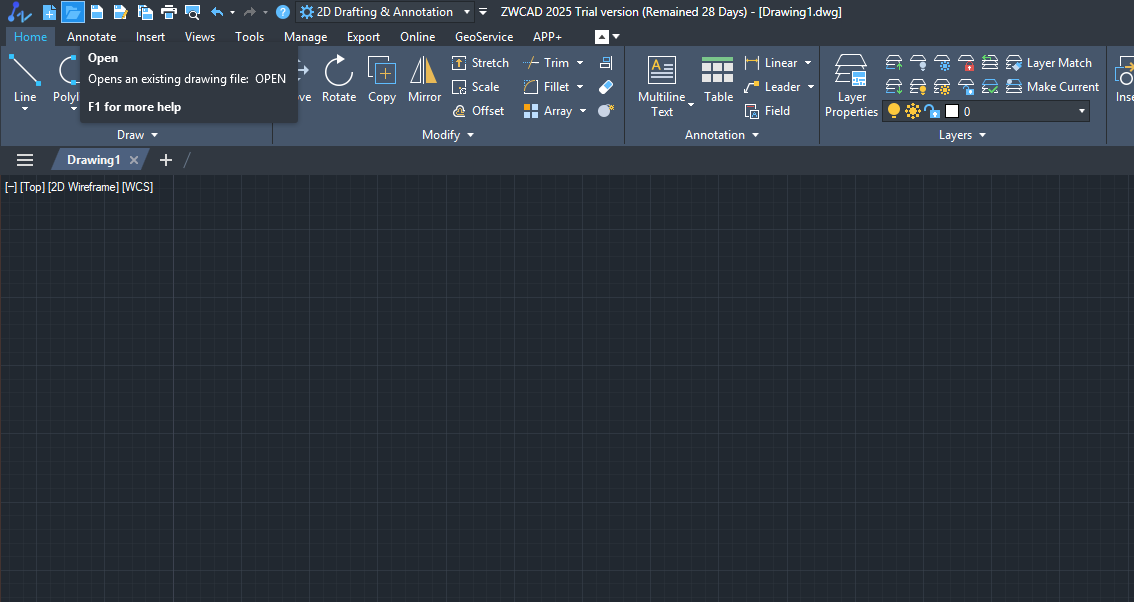The width and height of the screenshot is (1134, 602).
Task: Open the 2D Drafting & Annotation workspace dropdown
Action: tap(467, 12)
